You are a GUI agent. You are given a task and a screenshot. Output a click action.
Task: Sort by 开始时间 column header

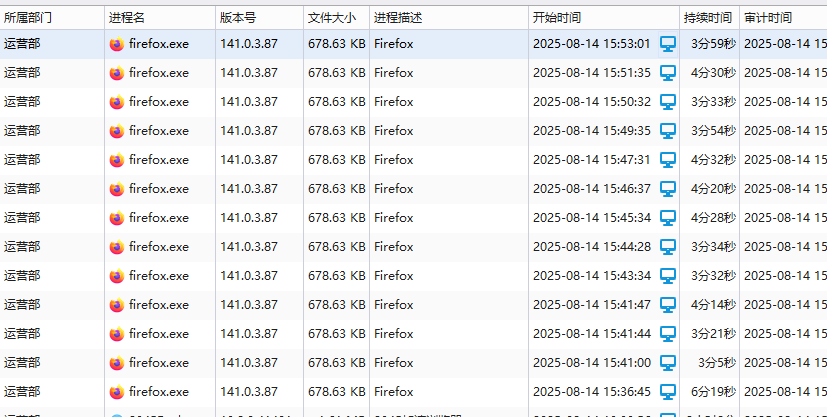[x=557, y=17]
